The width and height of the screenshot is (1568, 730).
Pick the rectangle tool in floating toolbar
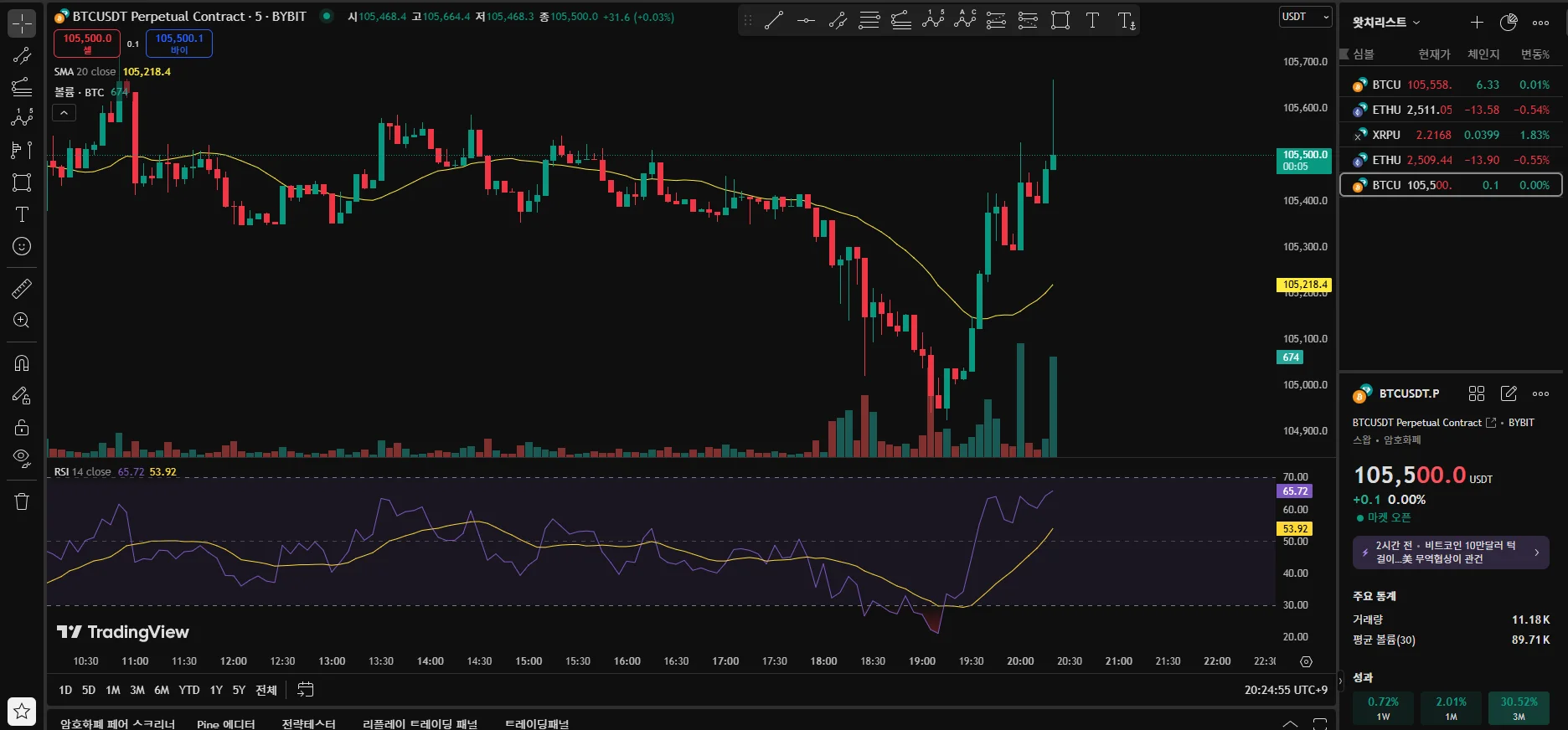point(1060,20)
